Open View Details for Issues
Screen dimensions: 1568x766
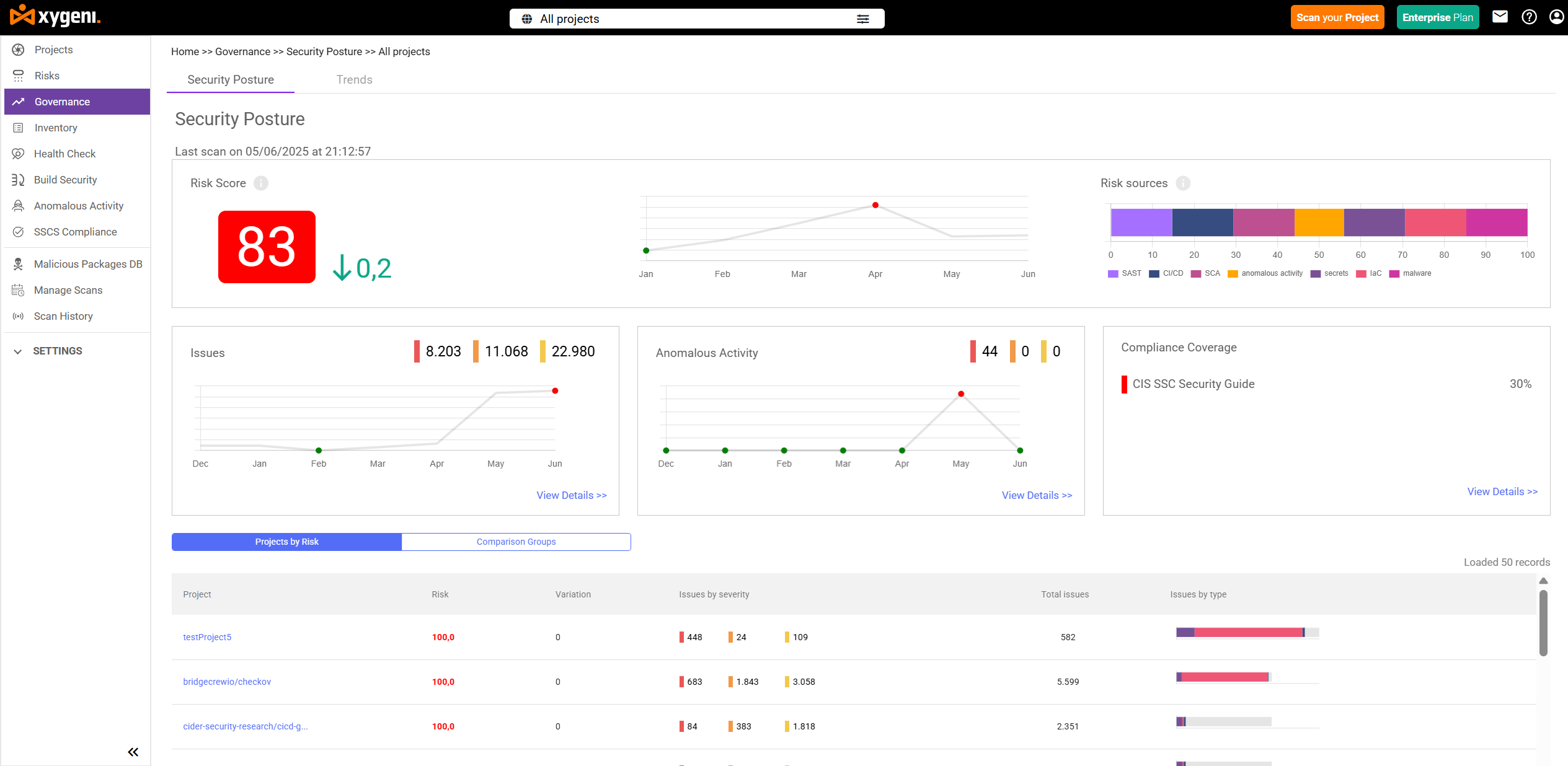coord(572,495)
